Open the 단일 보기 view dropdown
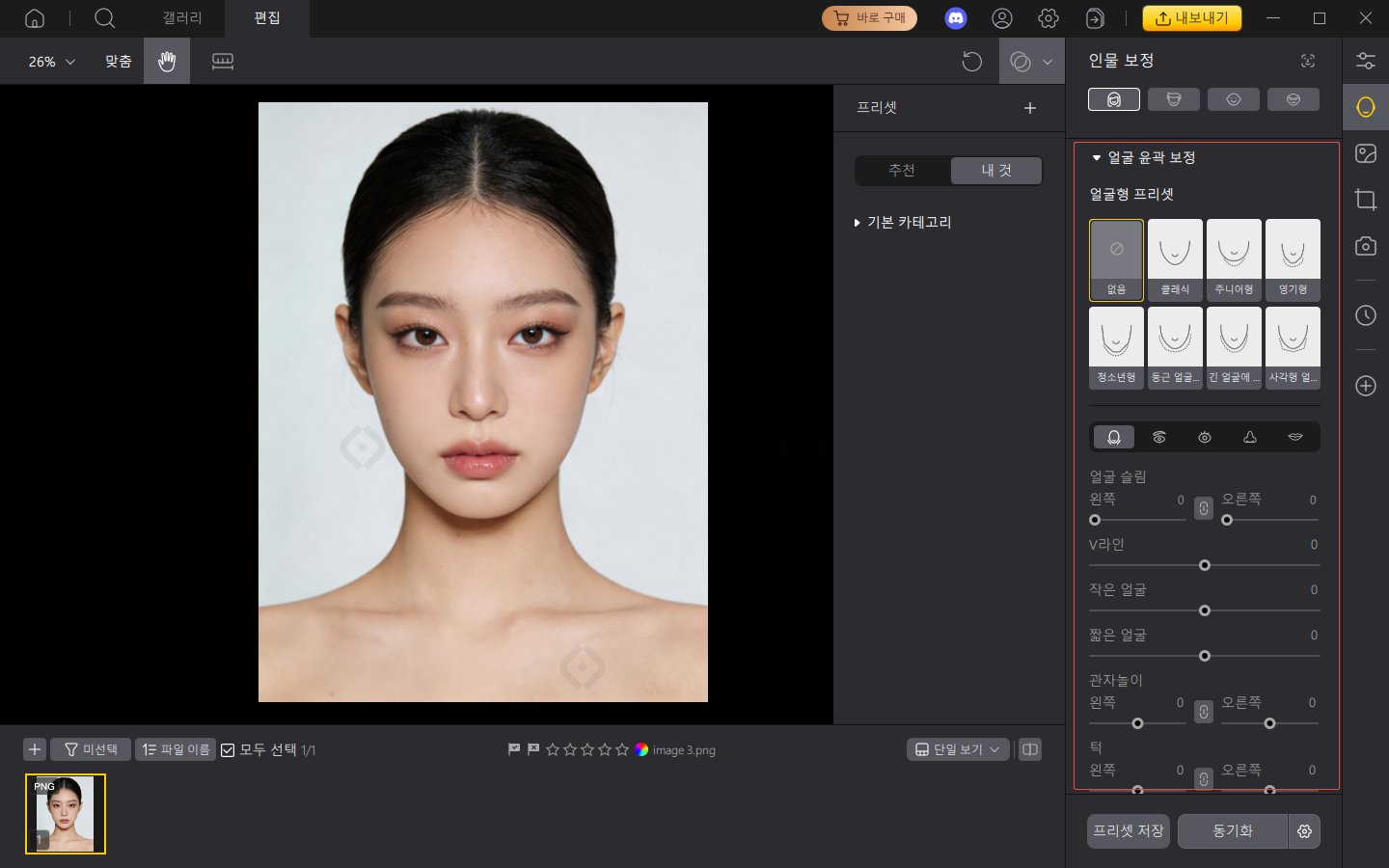The width and height of the screenshot is (1389, 868). (957, 749)
